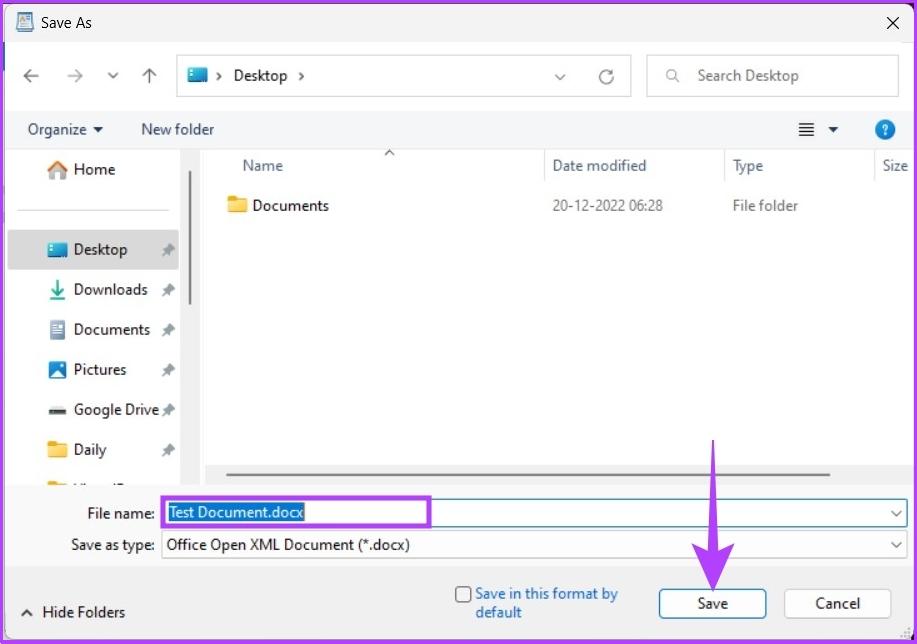Image resolution: width=917 pixels, height=644 pixels.
Task: Open the blue Help icon
Action: click(885, 129)
